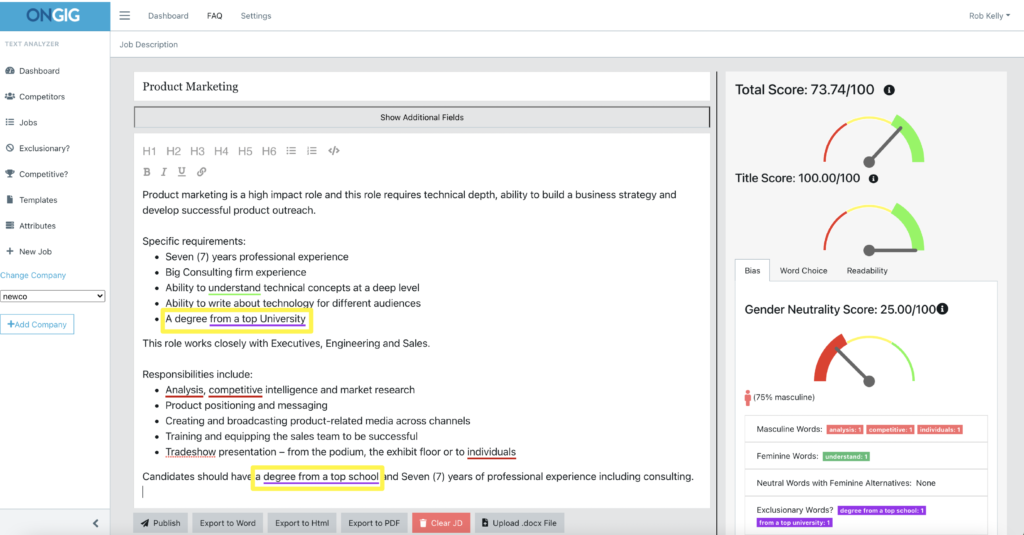Image resolution: width=1024 pixels, height=535 pixels.
Task: Collapse the sidebar with the arrow
Action: pos(96,523)
